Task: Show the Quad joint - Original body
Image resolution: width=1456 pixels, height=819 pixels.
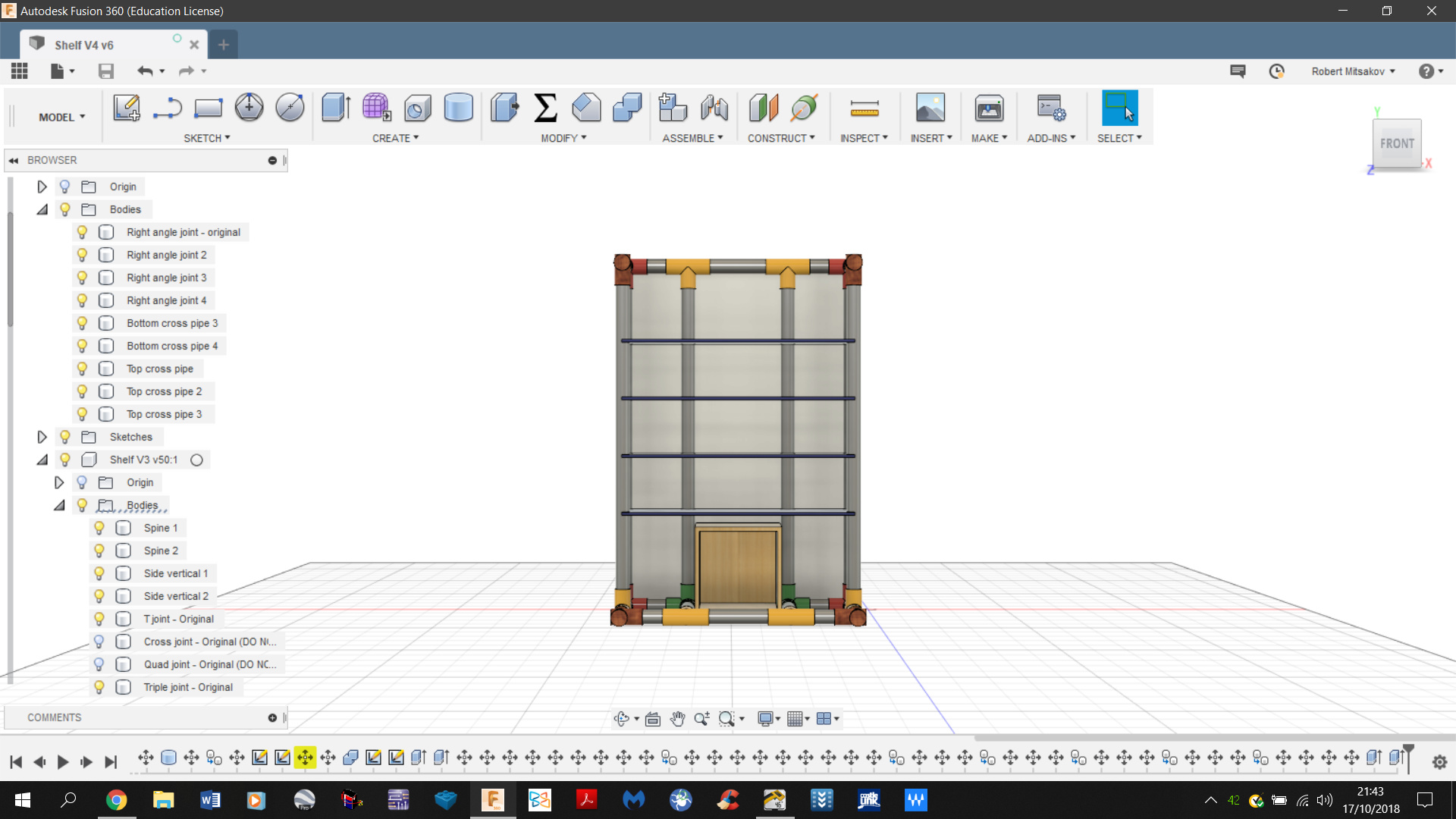Action: [x=99, y=664]
